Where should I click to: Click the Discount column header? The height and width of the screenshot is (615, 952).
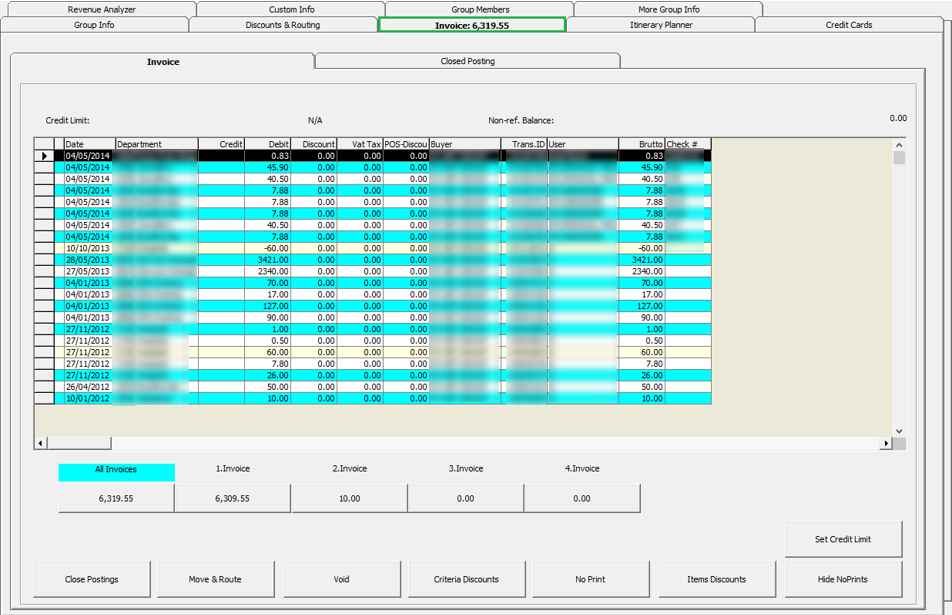(314, 144)
